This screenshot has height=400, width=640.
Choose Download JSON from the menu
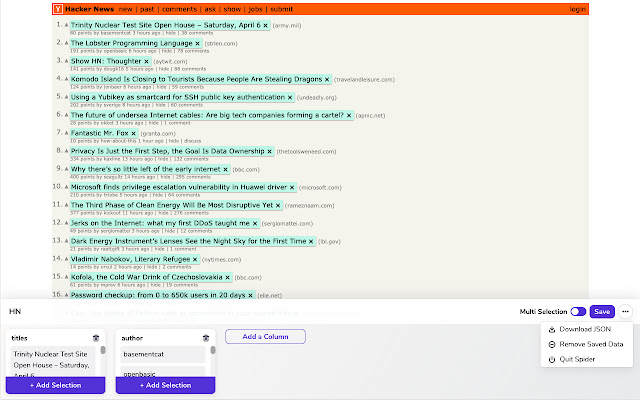tap(585, 329)
